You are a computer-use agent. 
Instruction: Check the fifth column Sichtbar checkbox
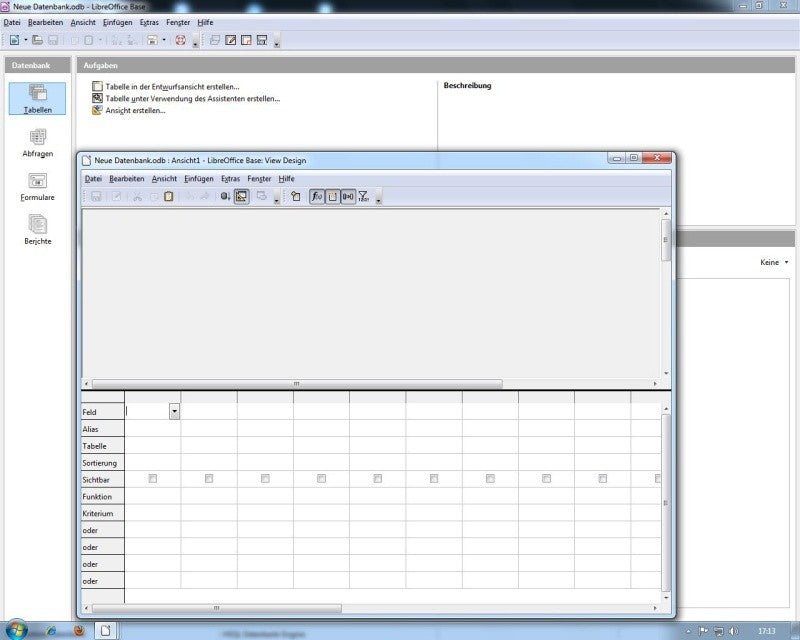378,479
